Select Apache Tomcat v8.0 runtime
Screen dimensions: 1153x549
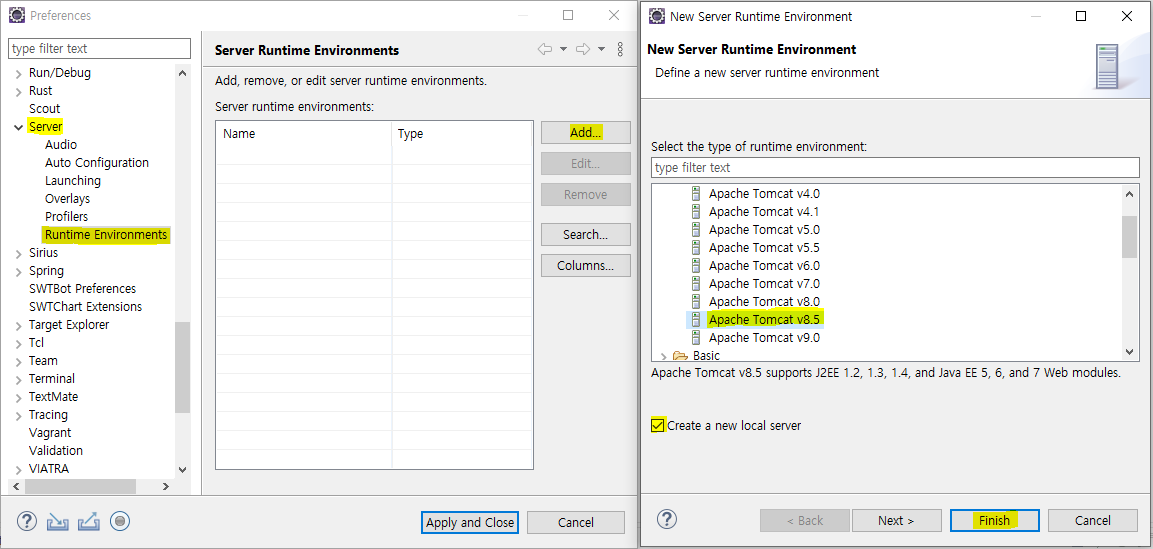(764, 302)
